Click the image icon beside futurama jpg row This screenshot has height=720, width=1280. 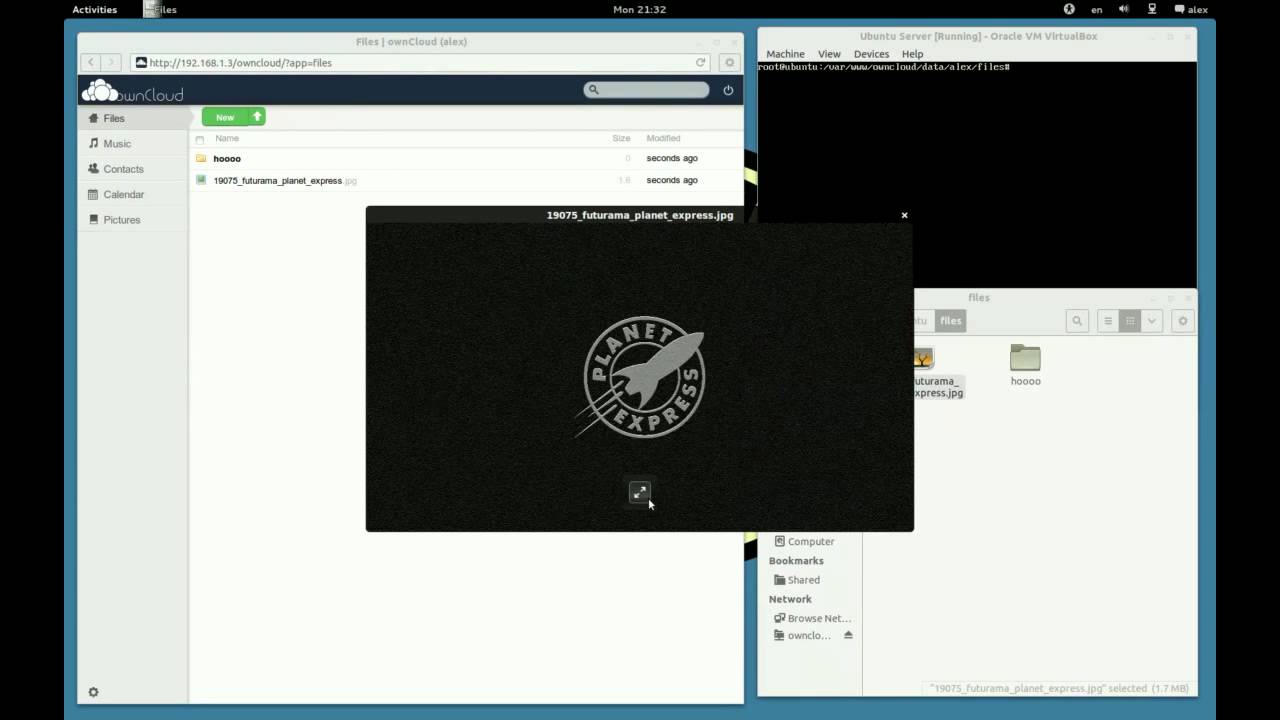201,180
